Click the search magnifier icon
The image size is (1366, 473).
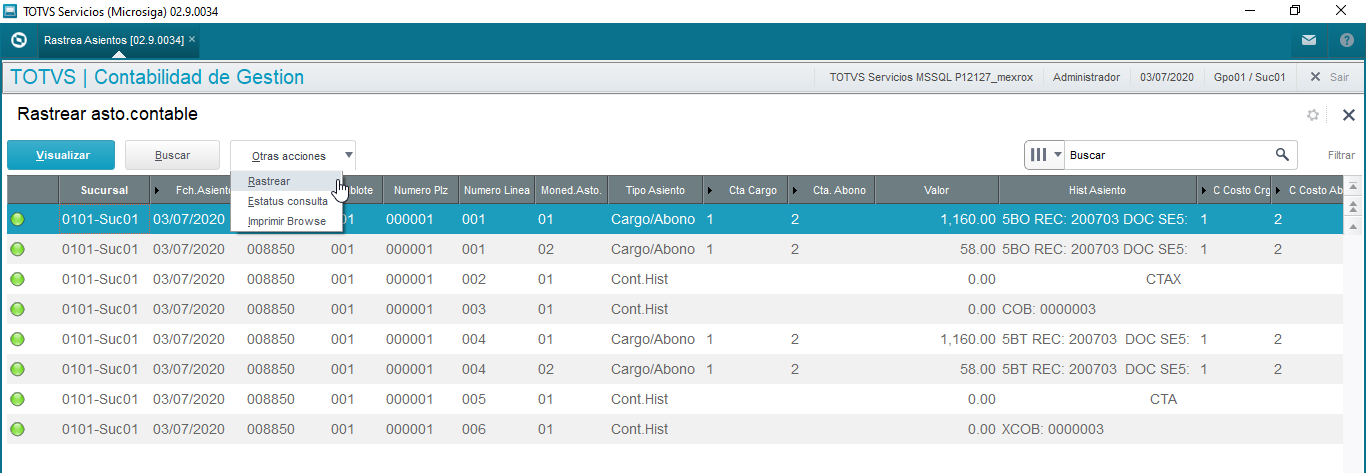[x=1282, y=155]
